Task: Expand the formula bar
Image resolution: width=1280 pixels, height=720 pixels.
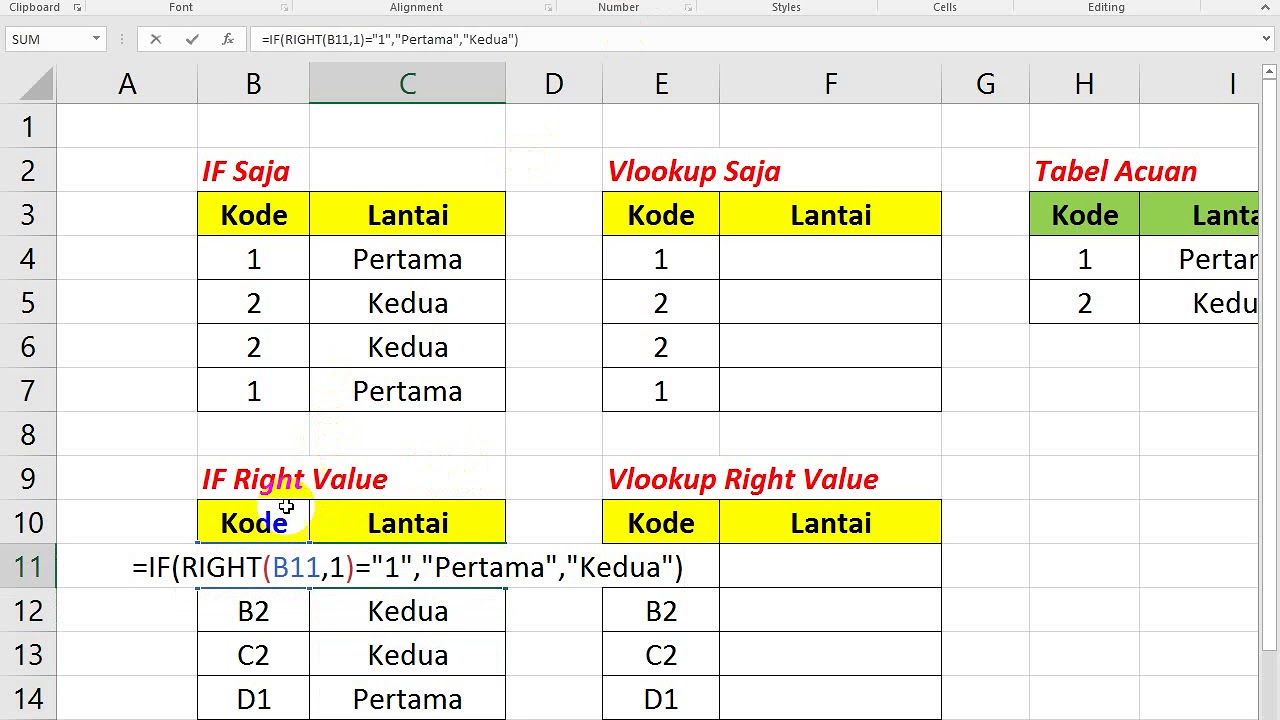Action: coord(1267,39)
